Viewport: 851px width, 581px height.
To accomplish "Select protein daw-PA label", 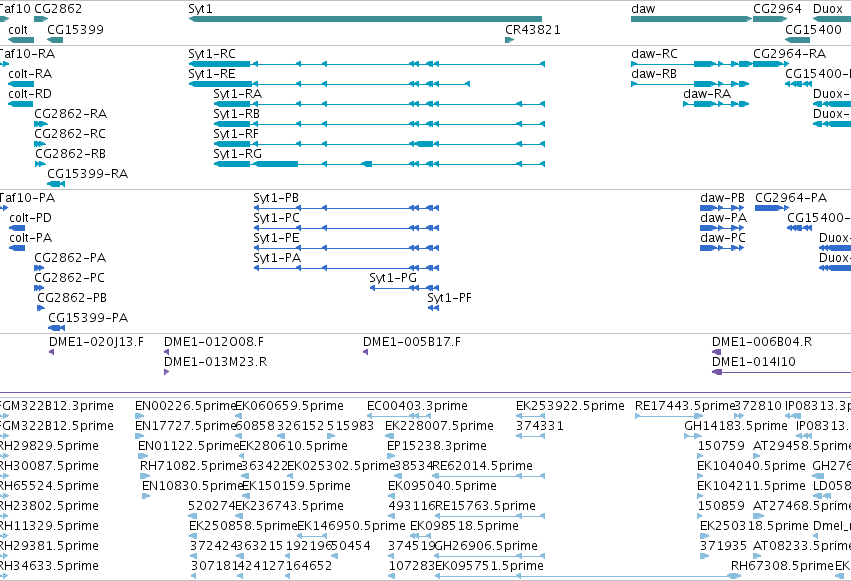I will point(723,218).
